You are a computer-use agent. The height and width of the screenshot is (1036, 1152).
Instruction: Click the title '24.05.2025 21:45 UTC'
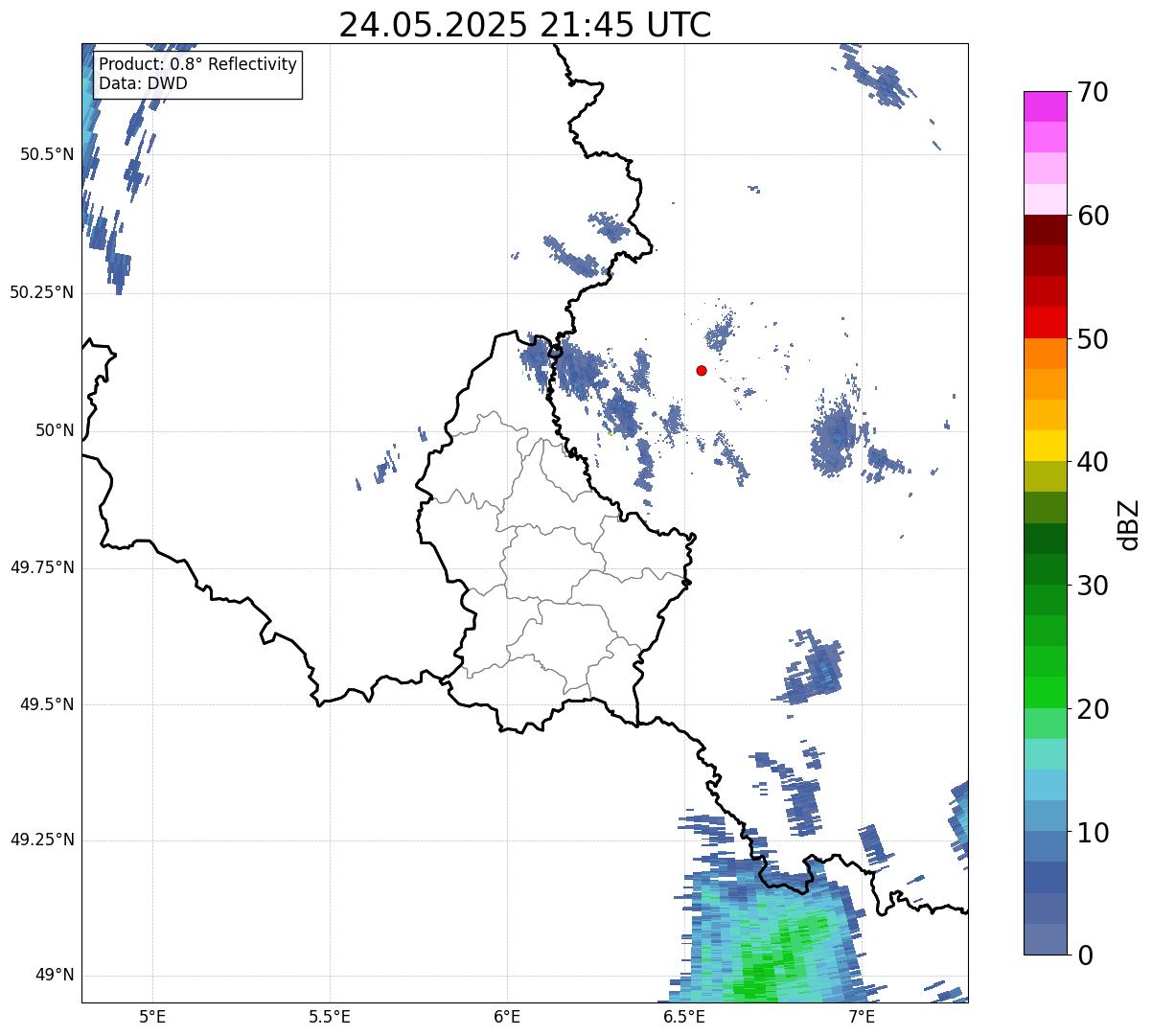pos(525,25)
